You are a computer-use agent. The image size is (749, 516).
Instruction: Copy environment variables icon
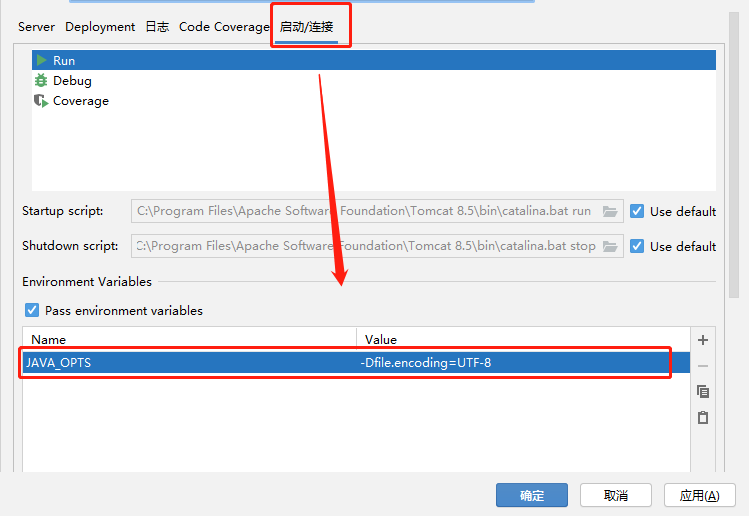pos(703,392)
